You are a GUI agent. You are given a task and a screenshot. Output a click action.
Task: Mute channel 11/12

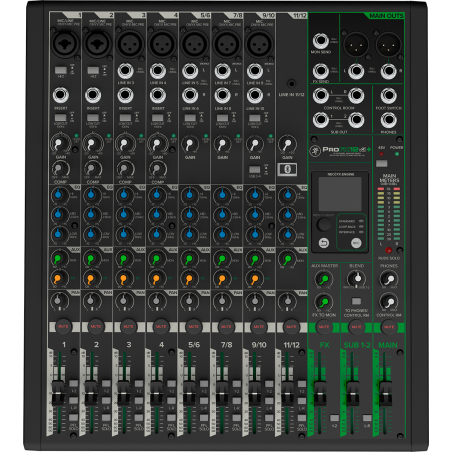[291, 327]
